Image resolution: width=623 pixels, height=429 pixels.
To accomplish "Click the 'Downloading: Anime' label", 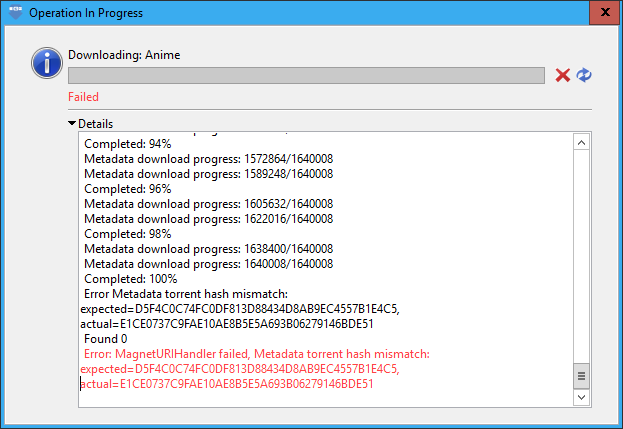I will click(x=124, y=55).
